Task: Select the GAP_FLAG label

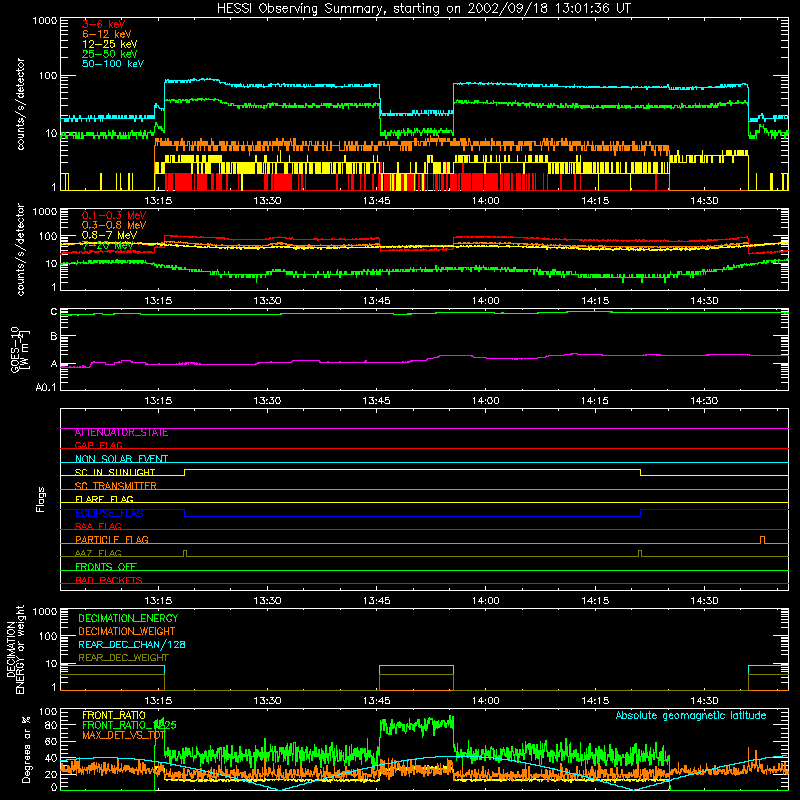Action: [x=98, y=446]
